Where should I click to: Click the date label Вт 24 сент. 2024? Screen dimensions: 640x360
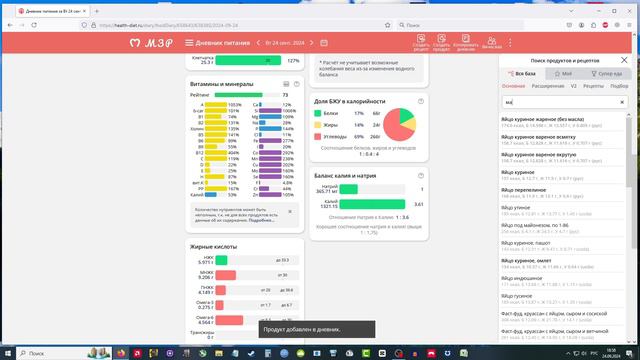(285, 43)
